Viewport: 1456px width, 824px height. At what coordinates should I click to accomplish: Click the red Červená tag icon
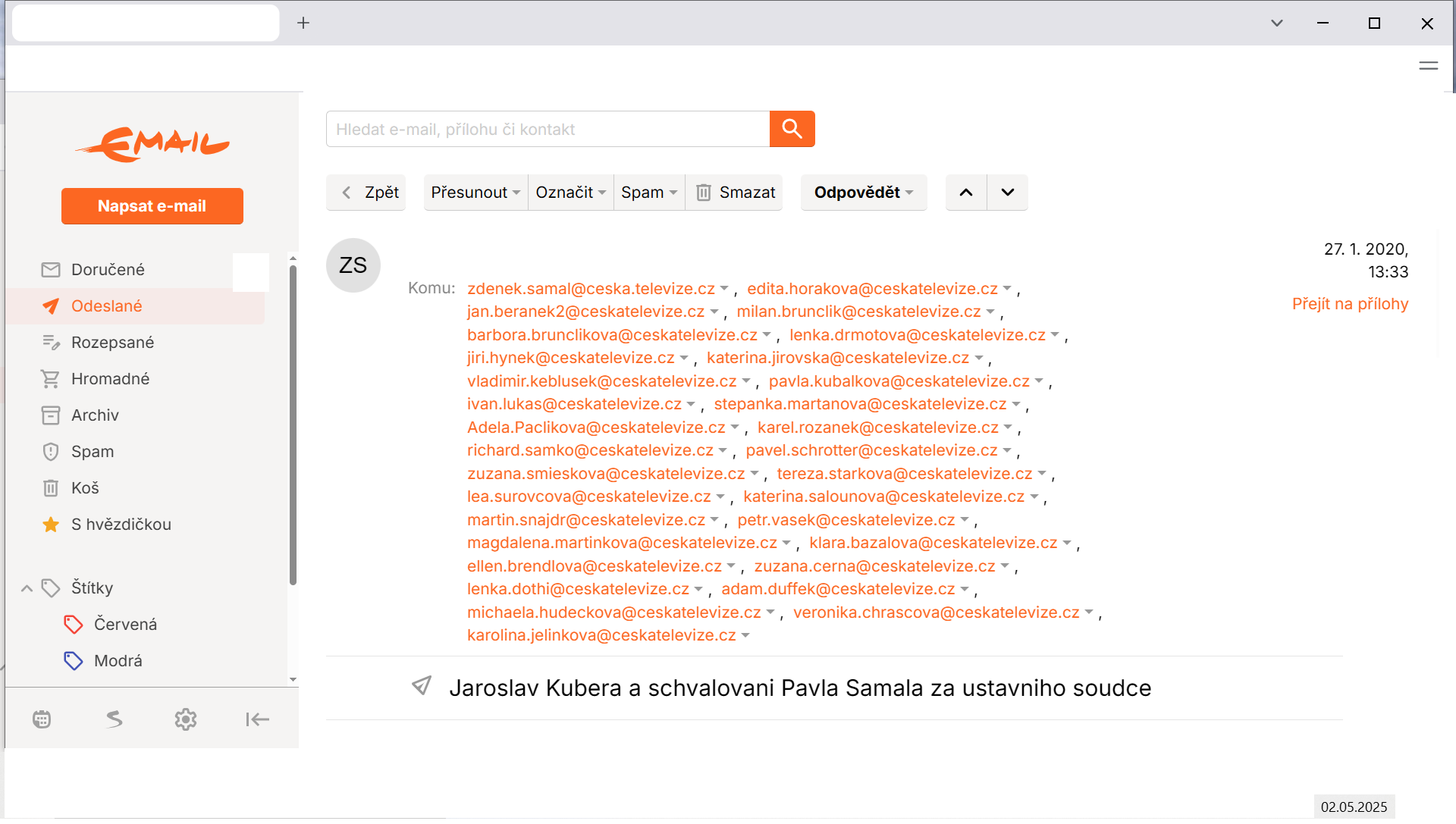coord(74,625)
